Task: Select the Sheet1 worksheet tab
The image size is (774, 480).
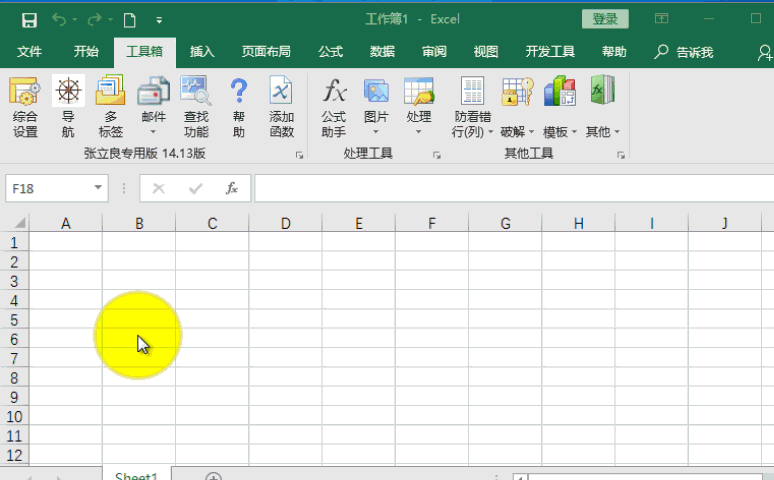Action: 136,476
